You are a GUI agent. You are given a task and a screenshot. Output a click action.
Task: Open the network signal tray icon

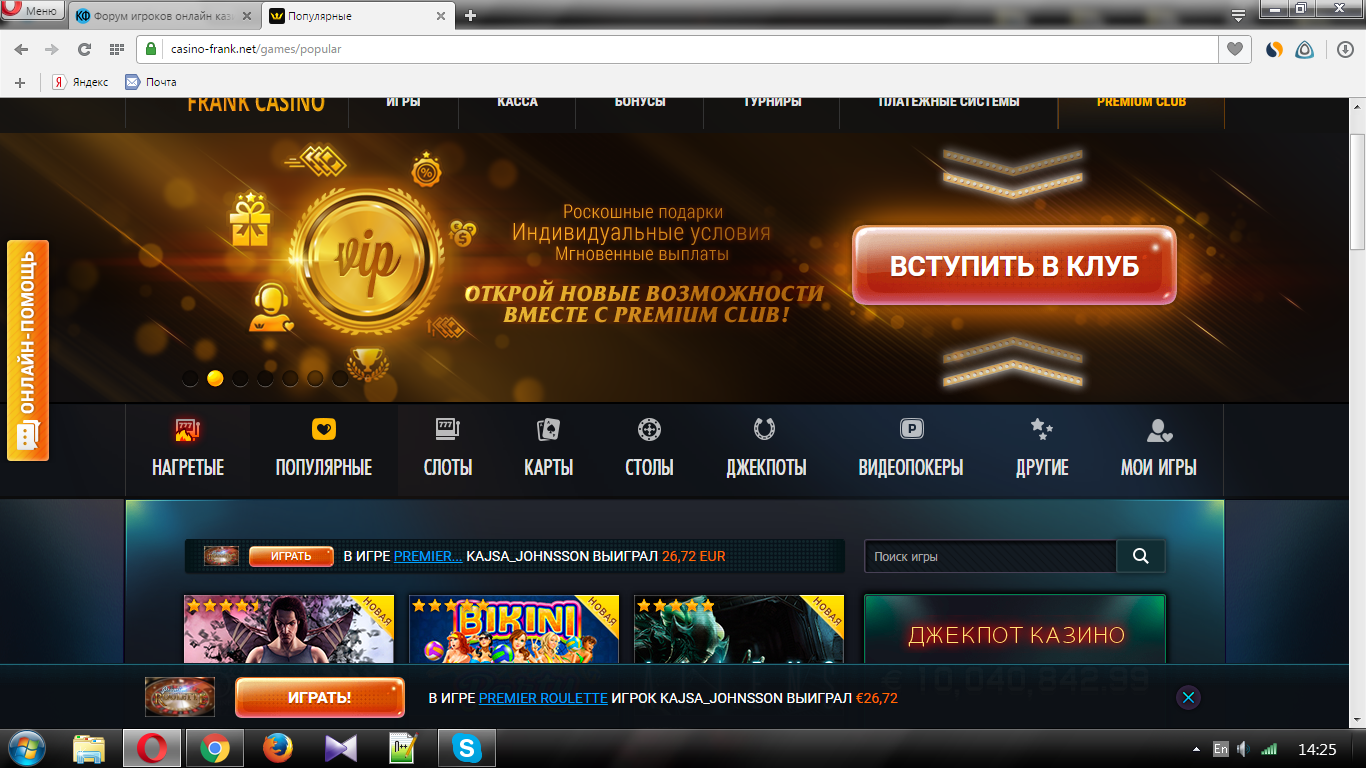click(x=1268, y=749)
